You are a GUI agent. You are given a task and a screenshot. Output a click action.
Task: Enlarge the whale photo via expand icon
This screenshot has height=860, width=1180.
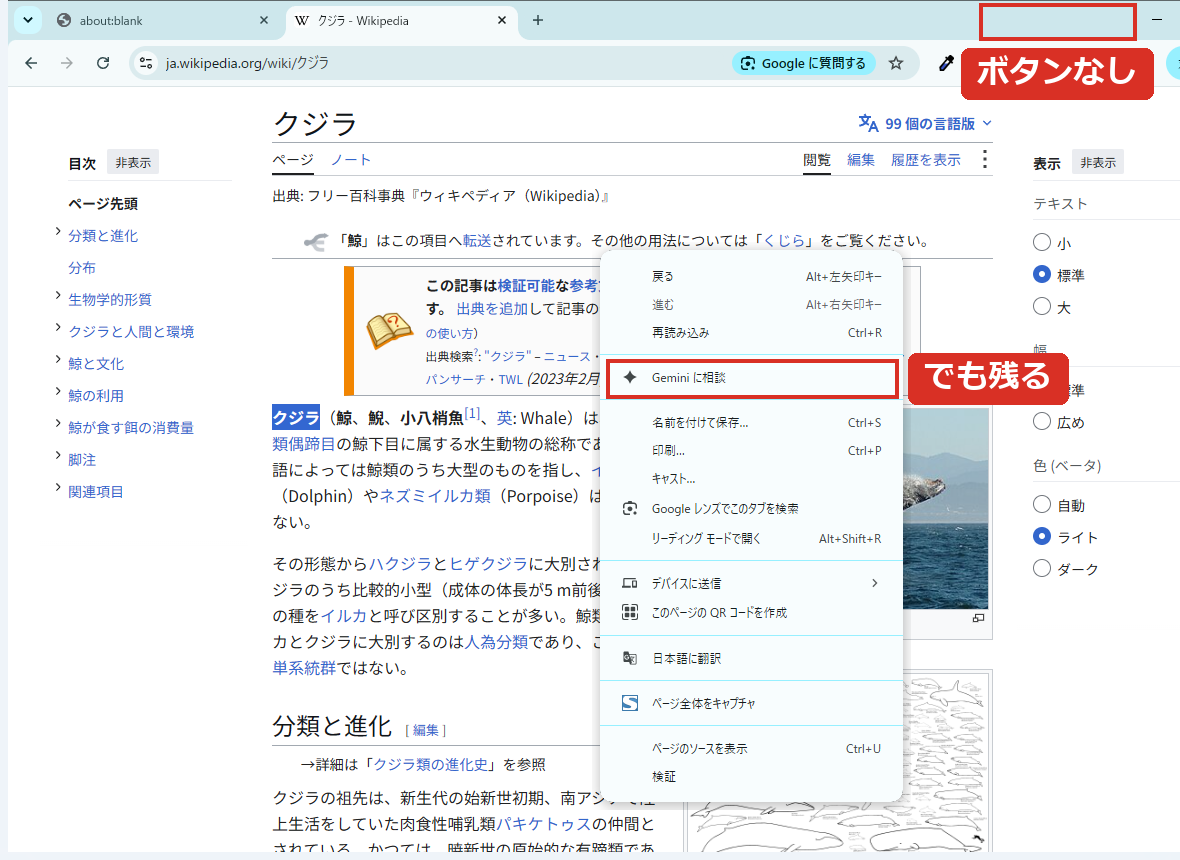coord(978,618)
